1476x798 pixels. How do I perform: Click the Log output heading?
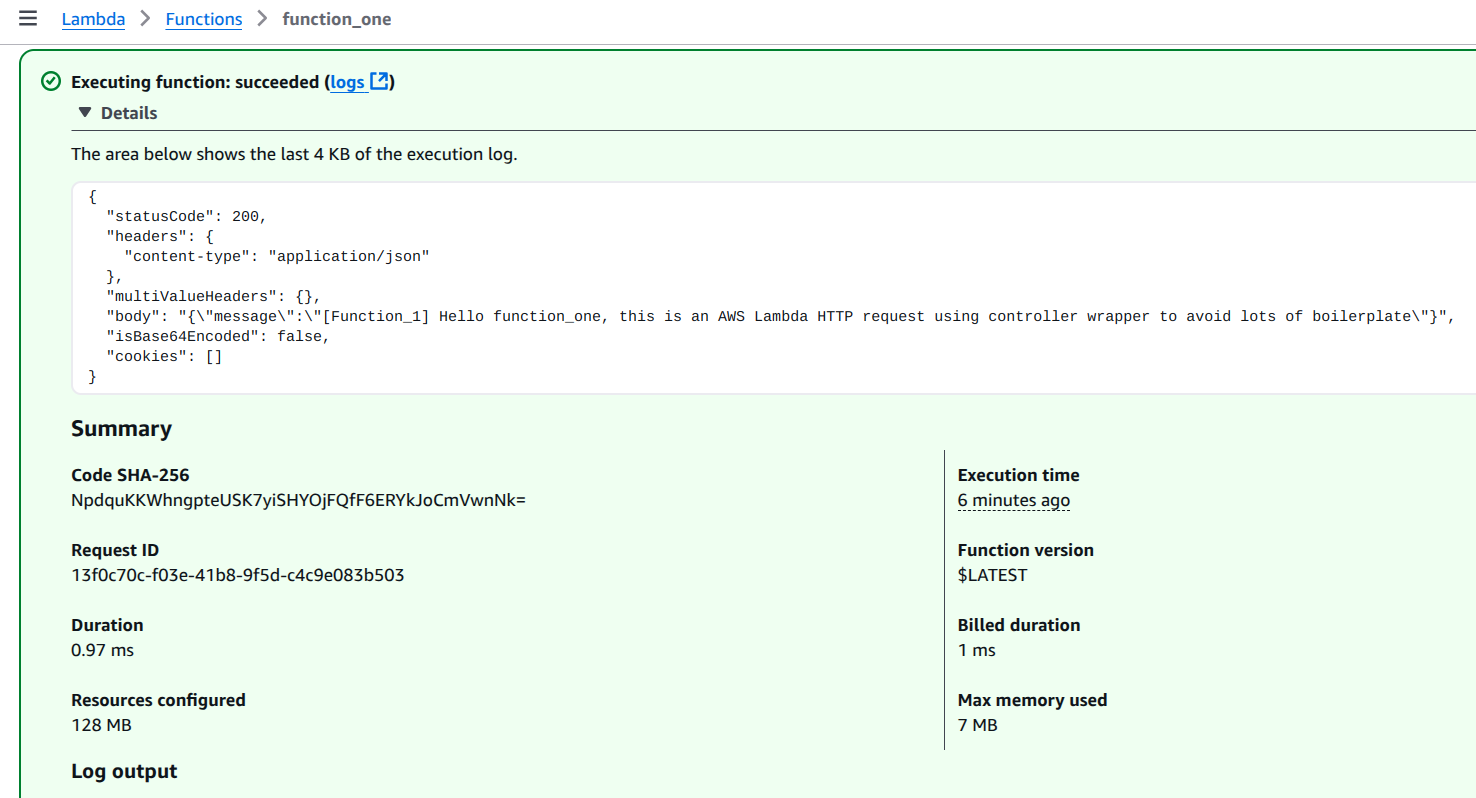click(x=124, y=771)
